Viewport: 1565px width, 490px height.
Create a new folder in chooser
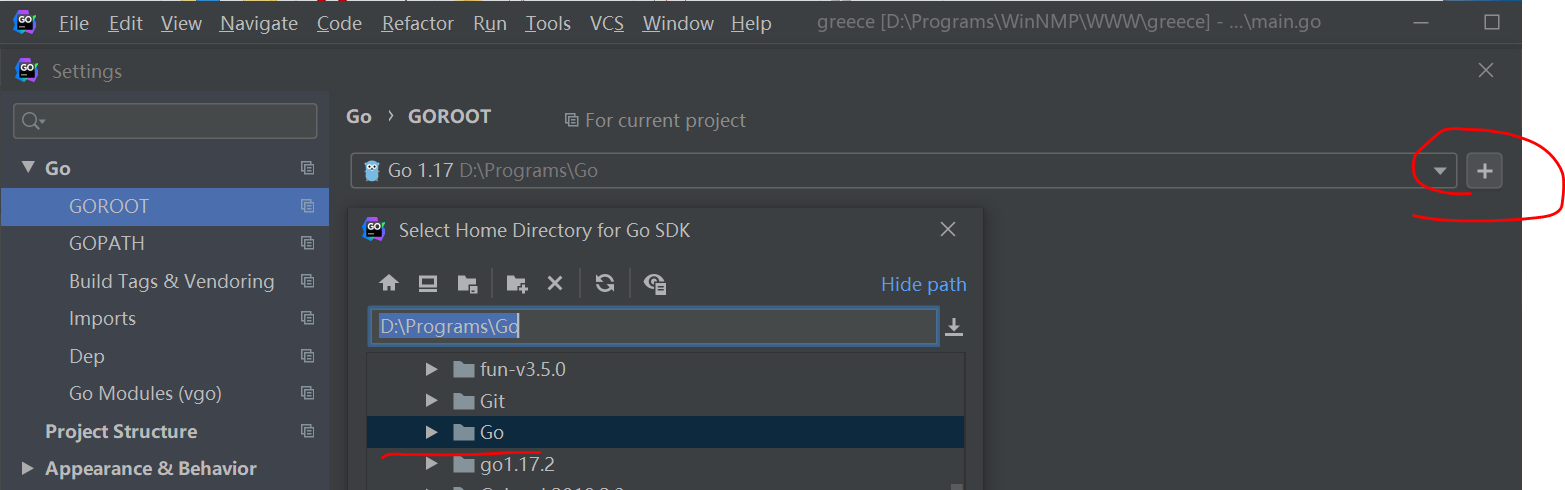point(517,284)
